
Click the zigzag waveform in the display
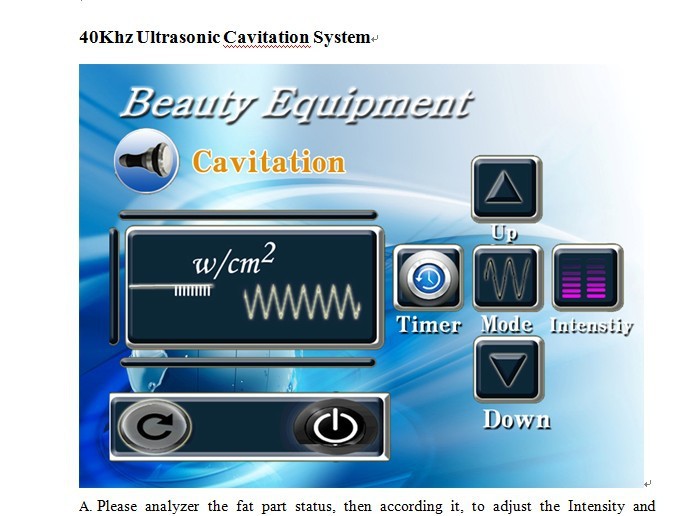[302, 302]
